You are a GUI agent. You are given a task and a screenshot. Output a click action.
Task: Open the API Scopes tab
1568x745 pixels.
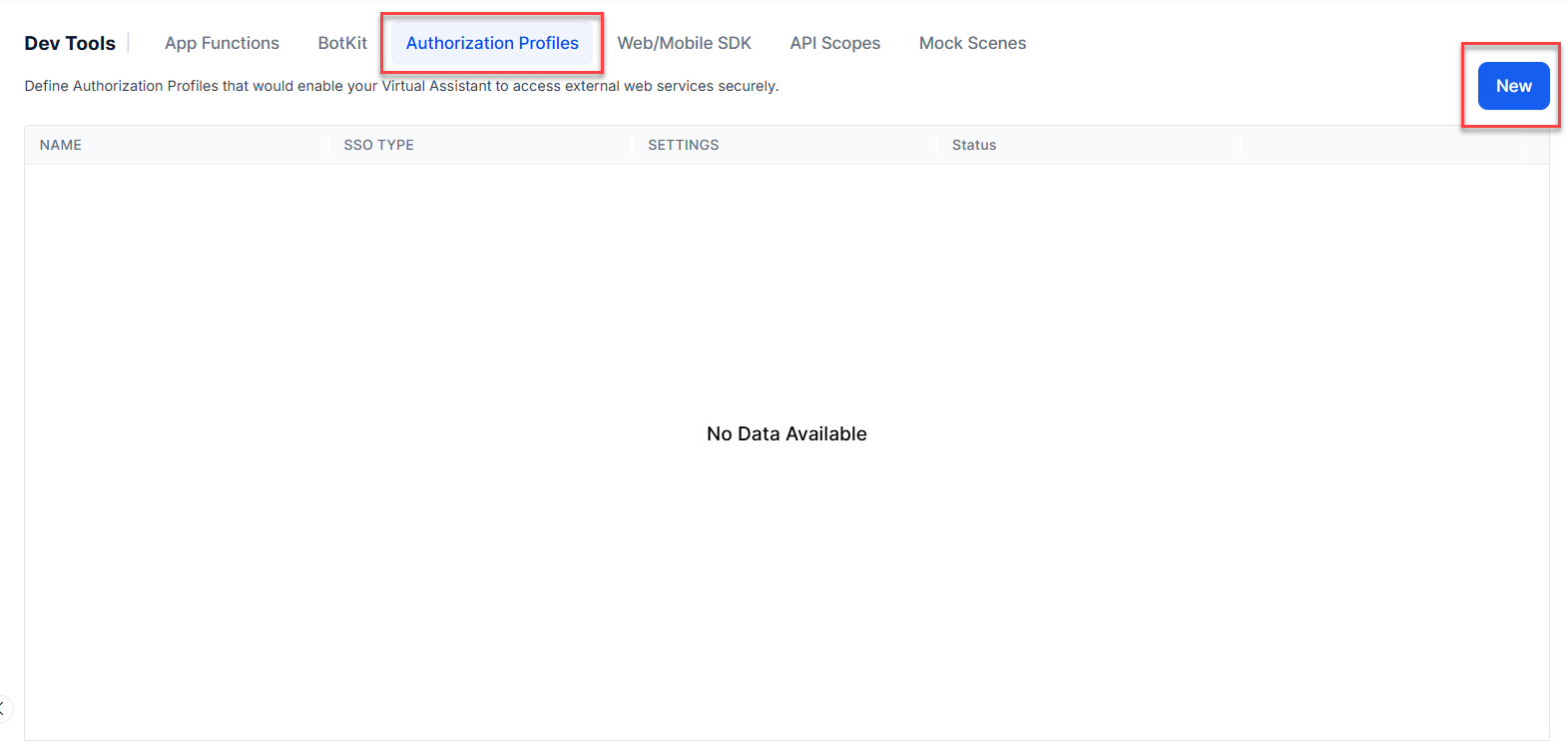[834, 43]
